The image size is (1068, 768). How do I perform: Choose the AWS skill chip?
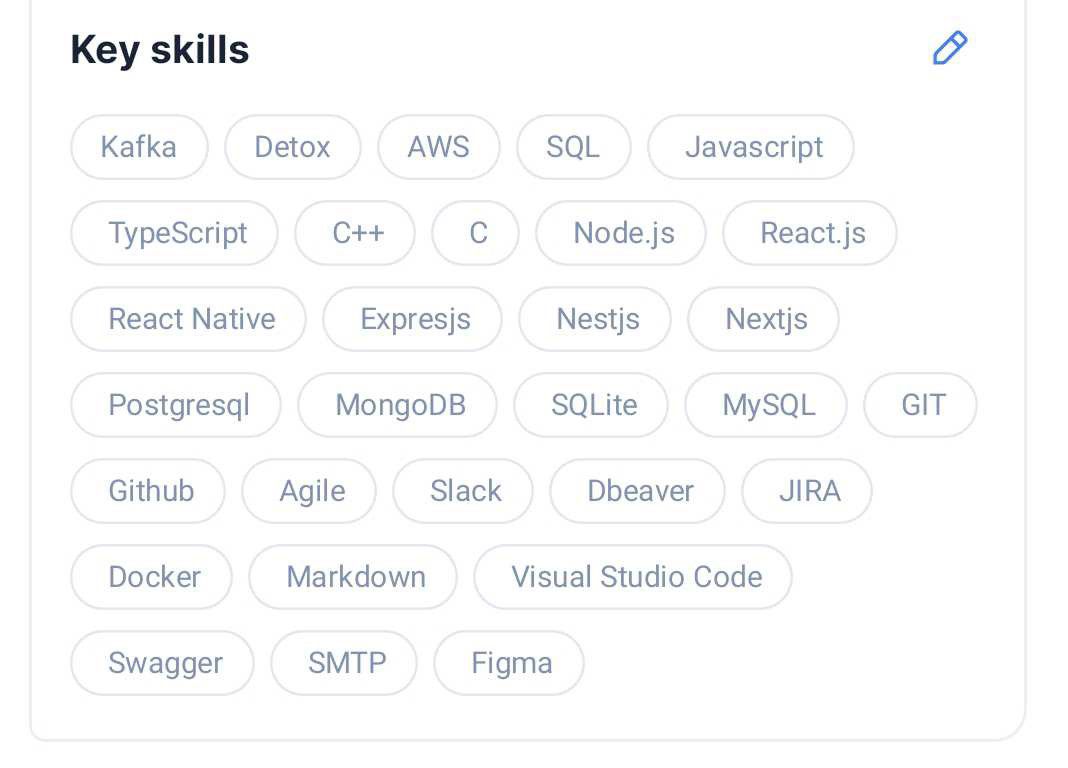coord(439,147)
